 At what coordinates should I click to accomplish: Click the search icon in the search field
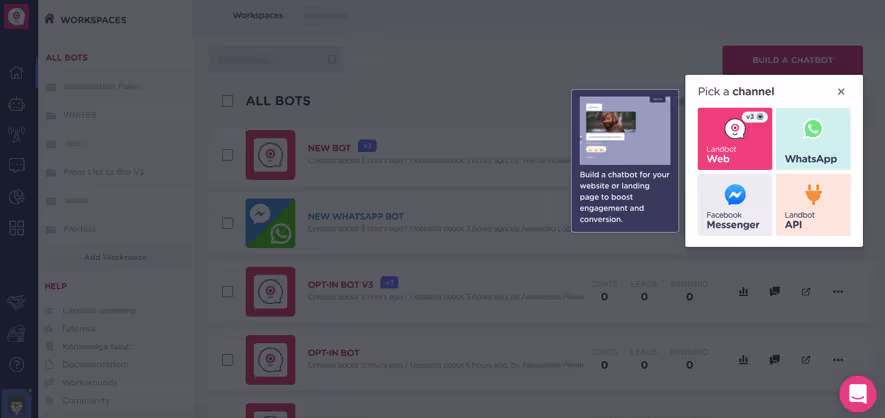coord(332,59)
